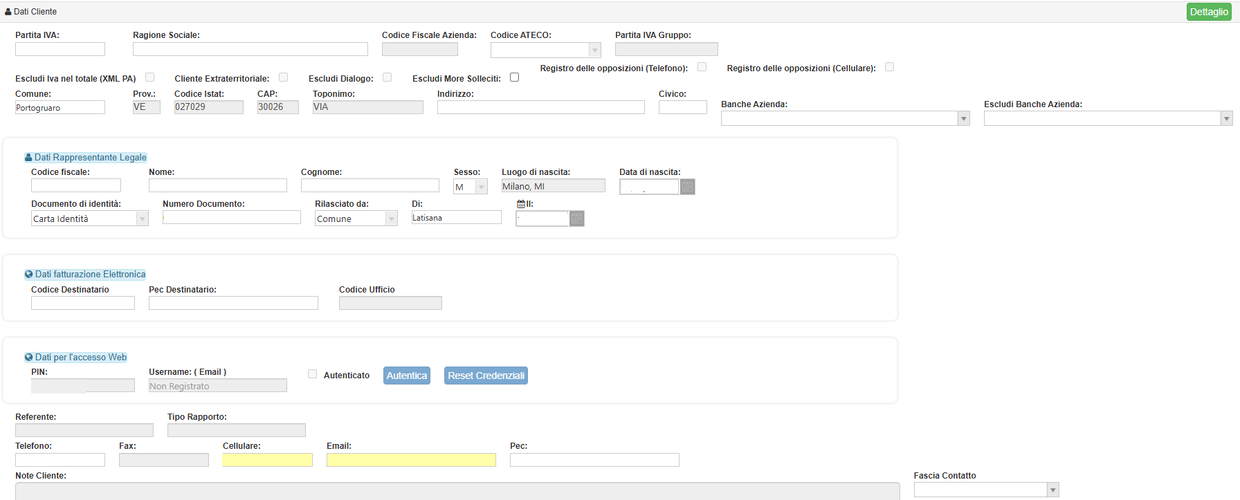
Task: Click the Prov. field showing VE
Action: (146, 107)
